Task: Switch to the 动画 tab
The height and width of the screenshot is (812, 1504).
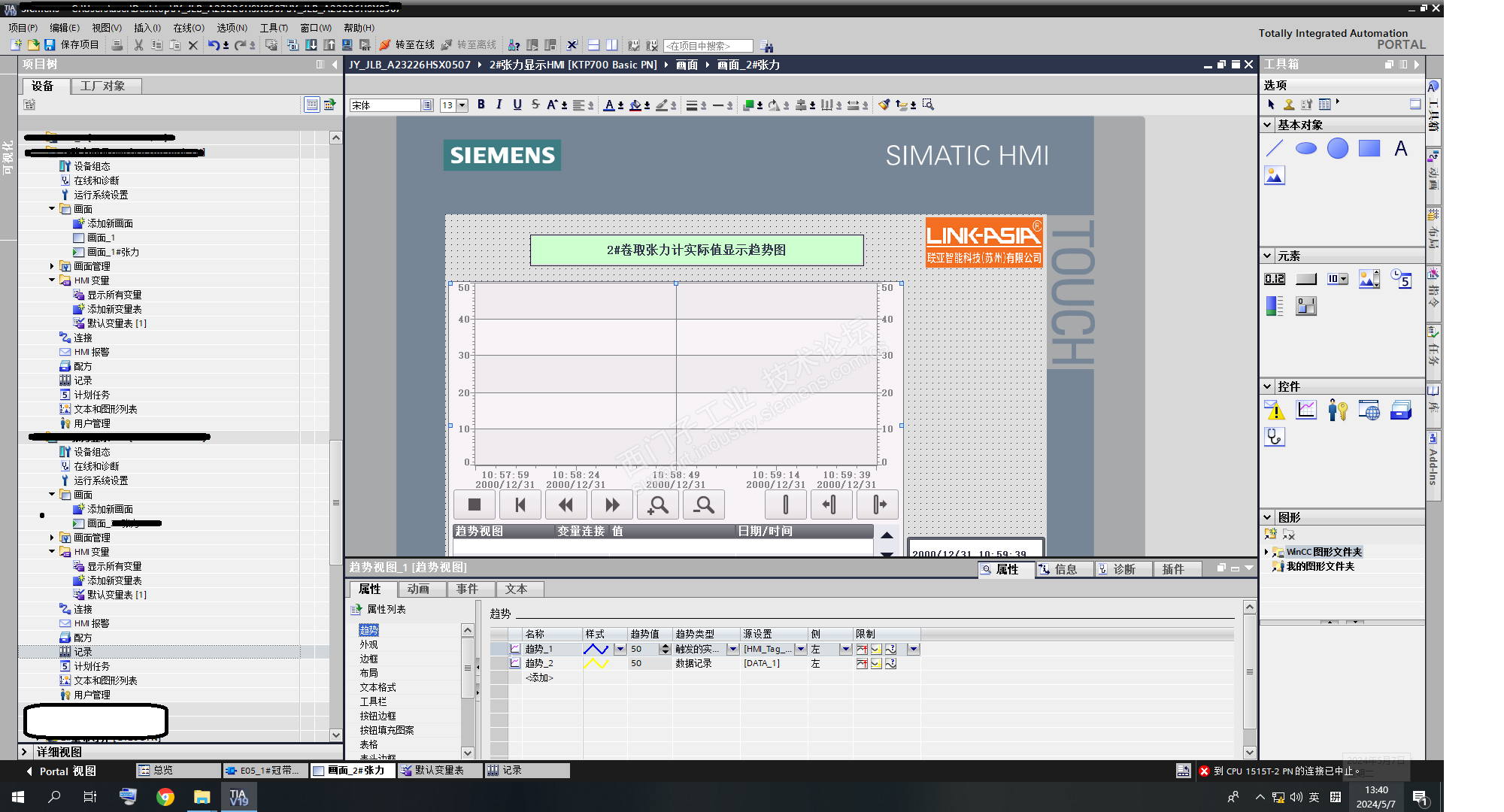Action: click(x=418, y=589)
